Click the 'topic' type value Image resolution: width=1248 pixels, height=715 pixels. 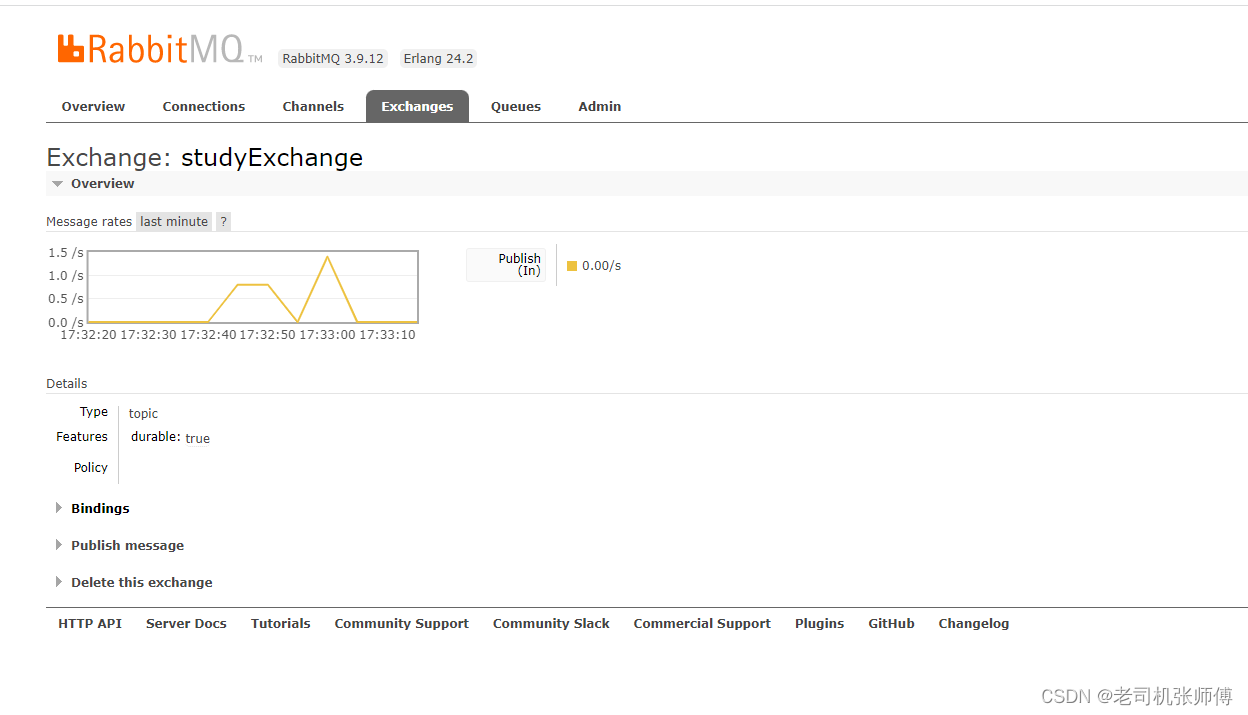(143, 413)
